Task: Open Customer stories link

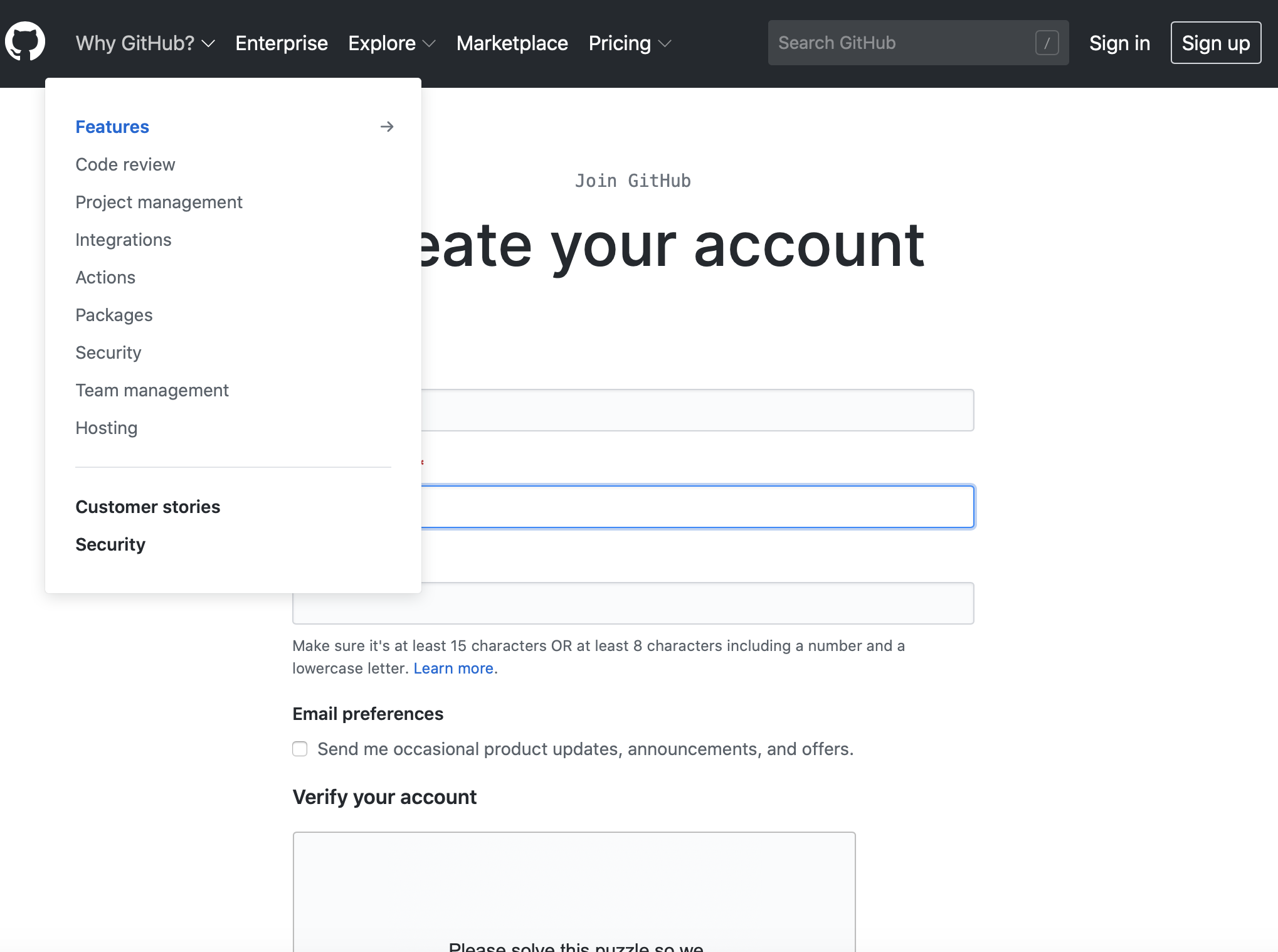Action: tap(148, 507)
